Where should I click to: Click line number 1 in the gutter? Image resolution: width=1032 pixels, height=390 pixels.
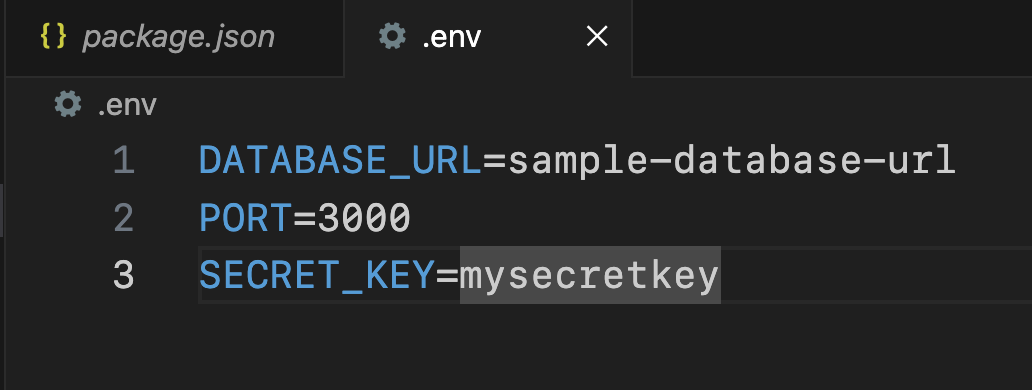tap(124, 160)
